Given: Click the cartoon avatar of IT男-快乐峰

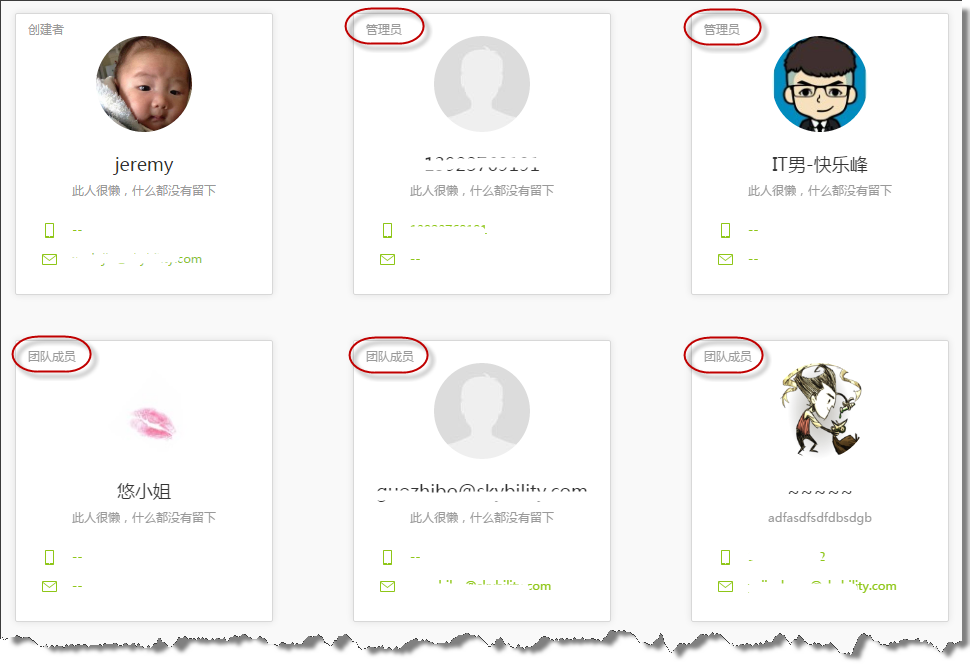Looking at the screenshot, I should tap(820, 84).
